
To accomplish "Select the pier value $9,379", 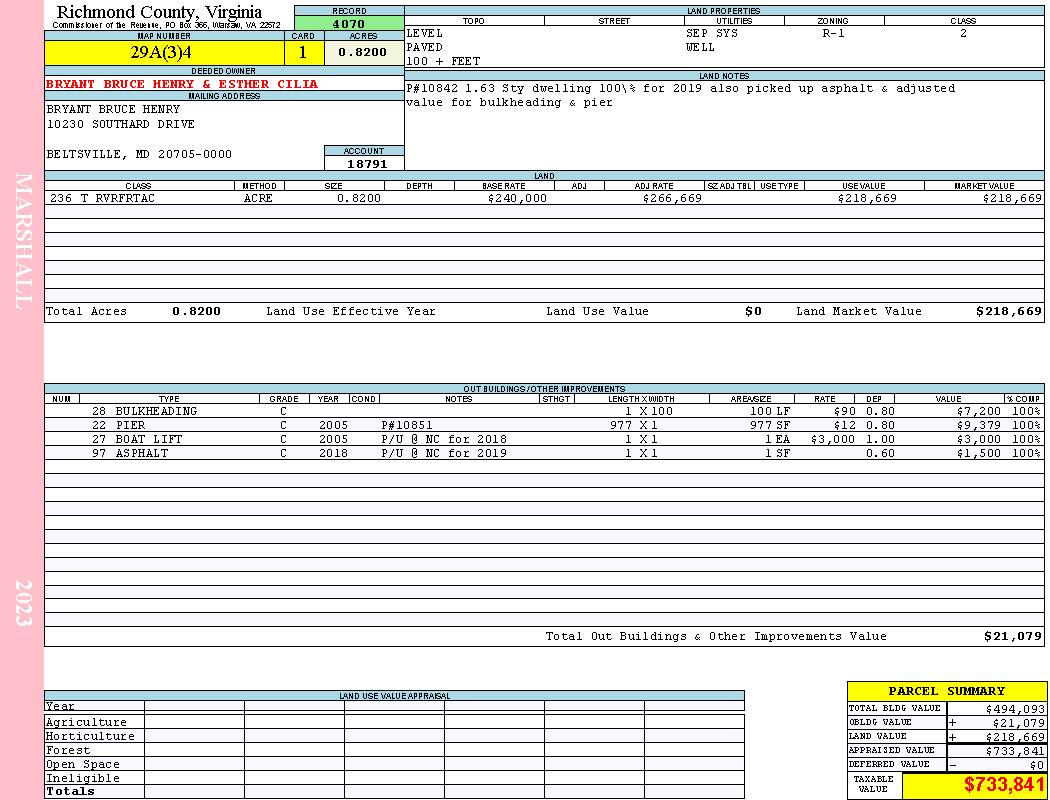I will point(978,426).
